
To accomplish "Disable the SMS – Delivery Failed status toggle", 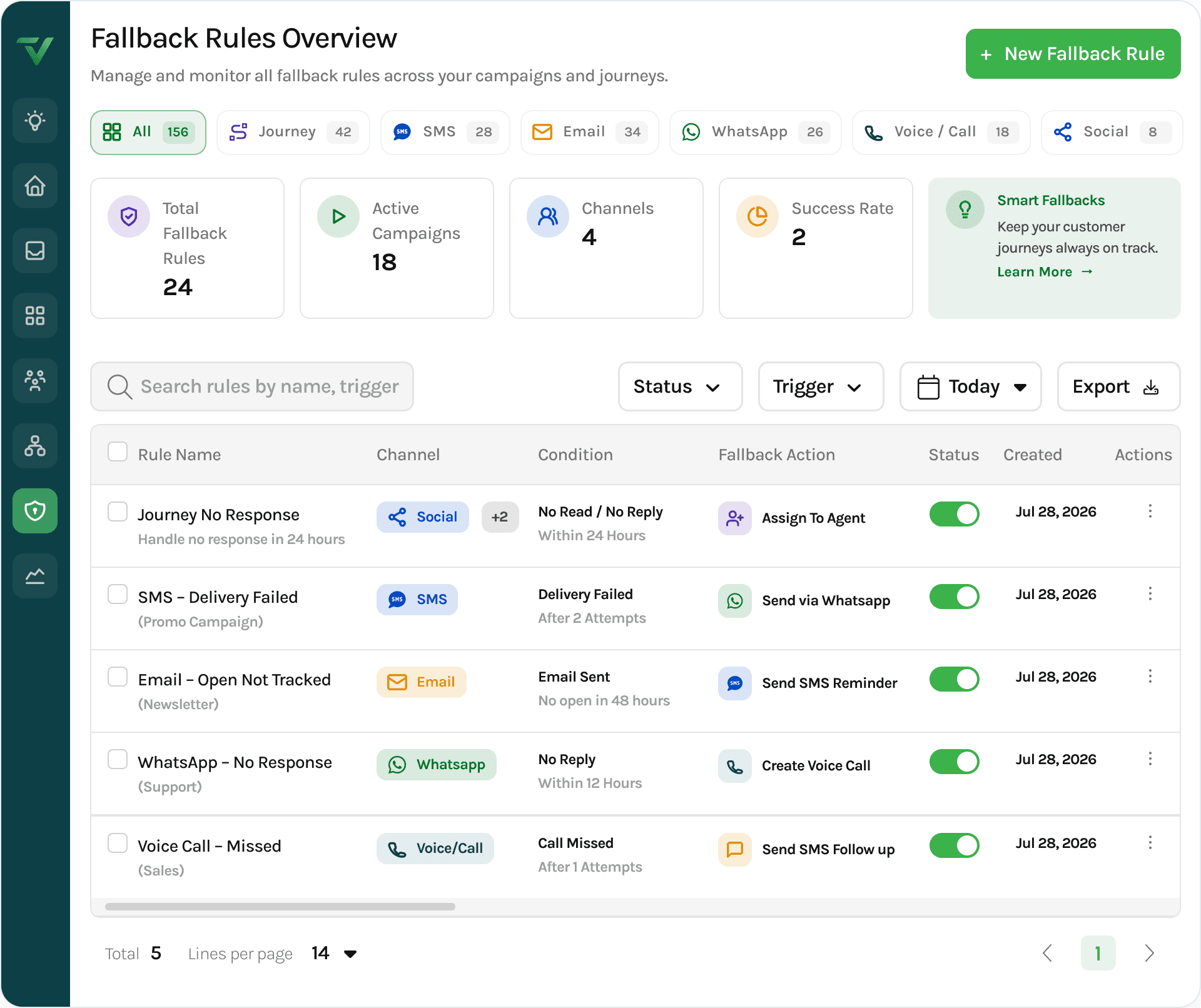I will point(954,597).
